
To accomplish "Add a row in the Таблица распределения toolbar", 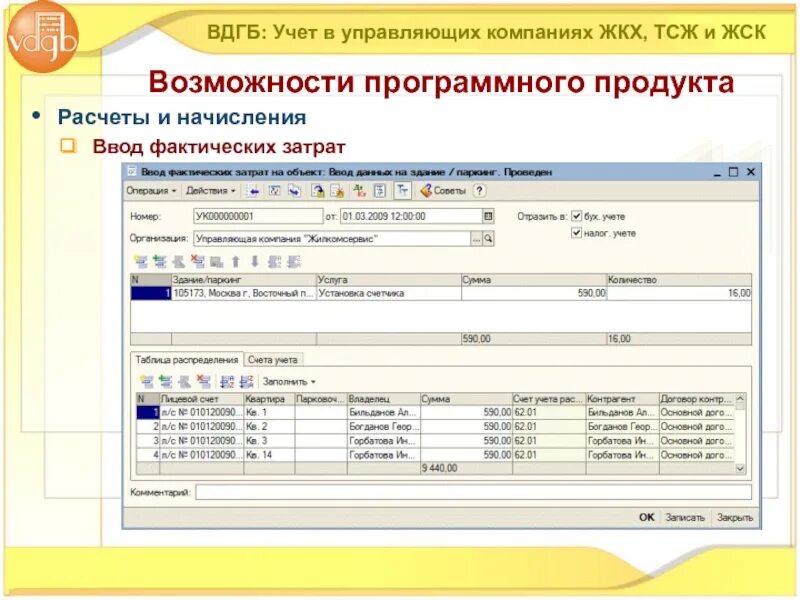I will (147, 381).
